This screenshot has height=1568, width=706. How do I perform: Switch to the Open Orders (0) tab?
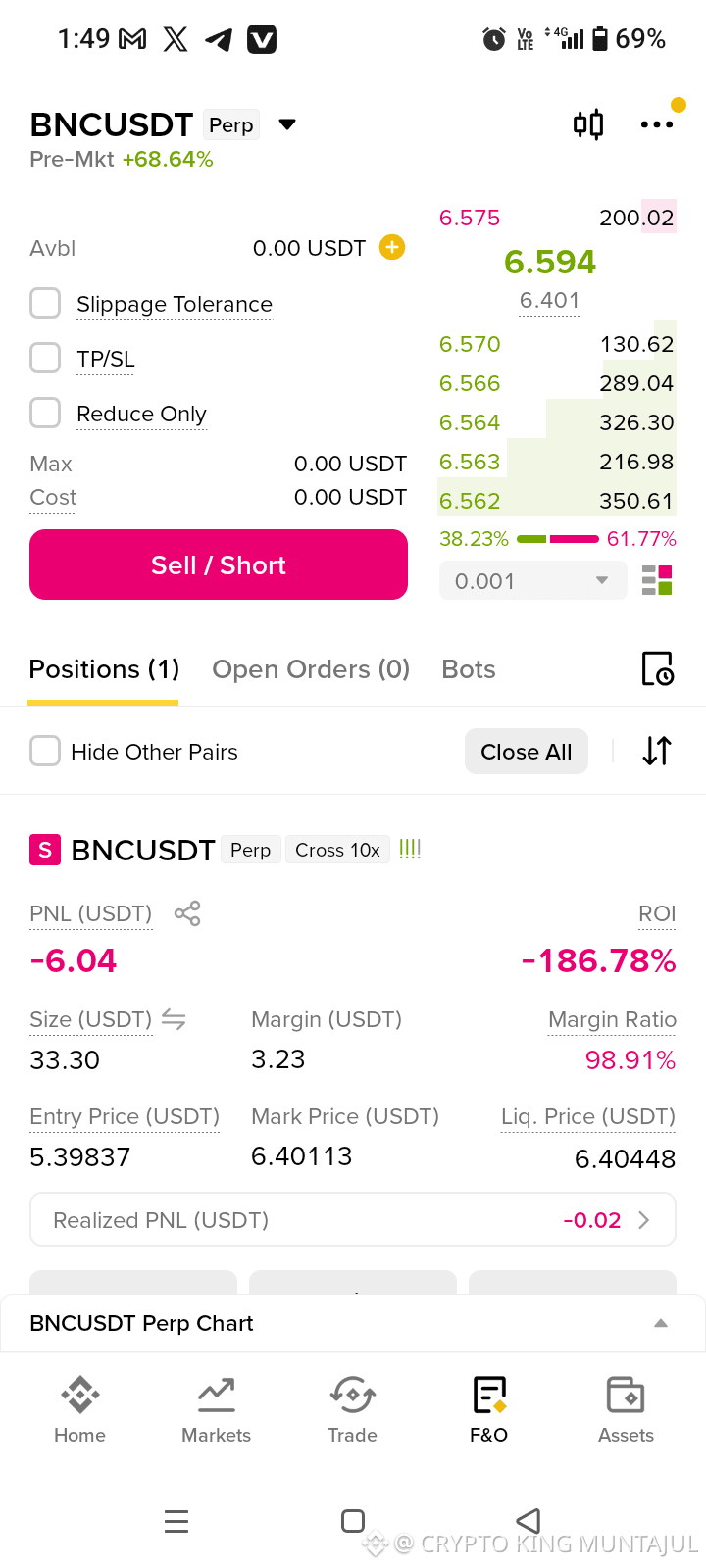311,669
